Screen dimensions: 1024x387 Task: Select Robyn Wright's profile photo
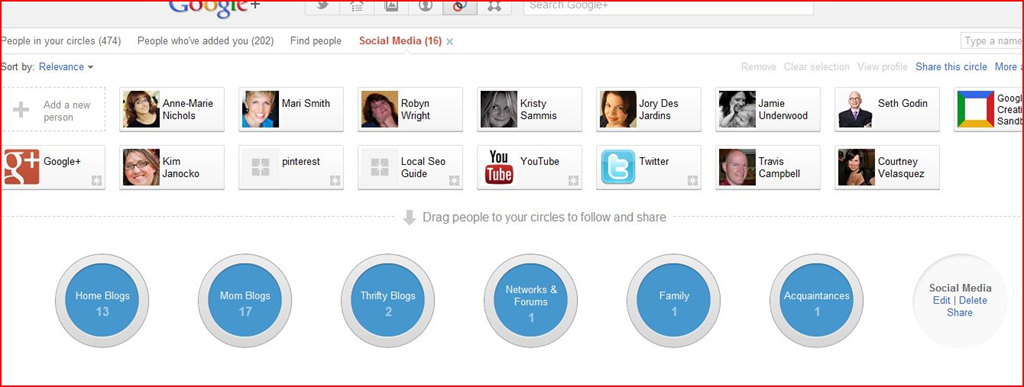[x=379, y=109]
